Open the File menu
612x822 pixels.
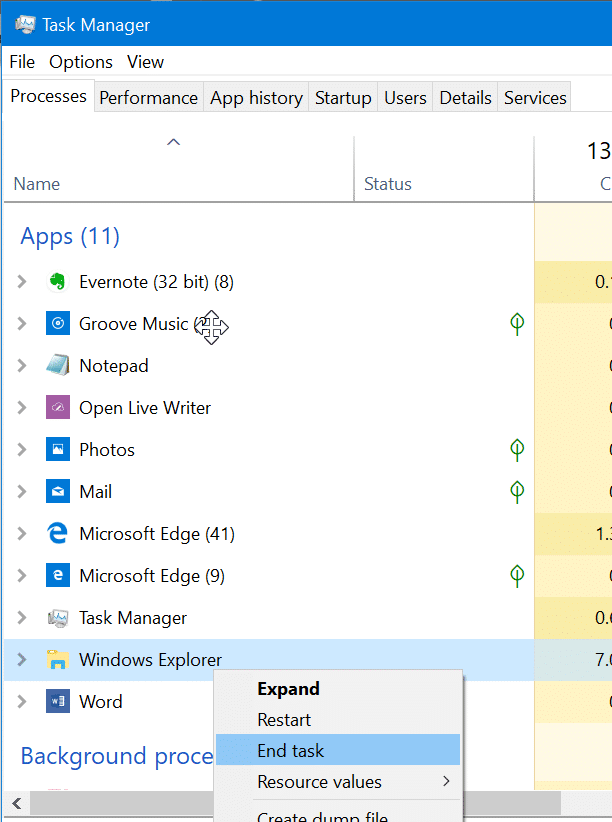22,62
